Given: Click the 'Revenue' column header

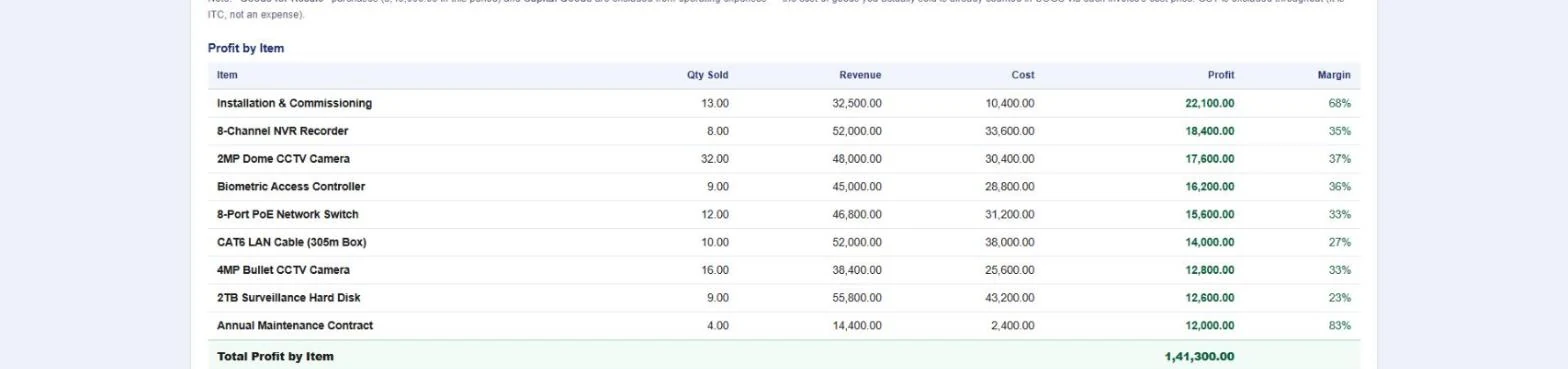Looking at the screenshot, I should [x=860, y=75].
